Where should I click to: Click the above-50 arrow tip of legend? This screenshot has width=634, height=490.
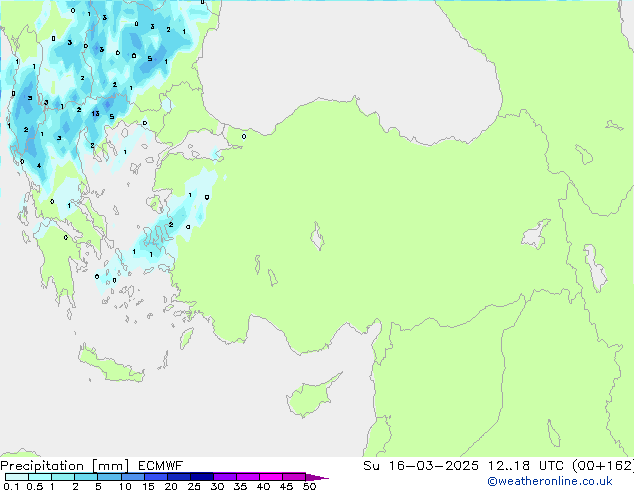(317, 477)
